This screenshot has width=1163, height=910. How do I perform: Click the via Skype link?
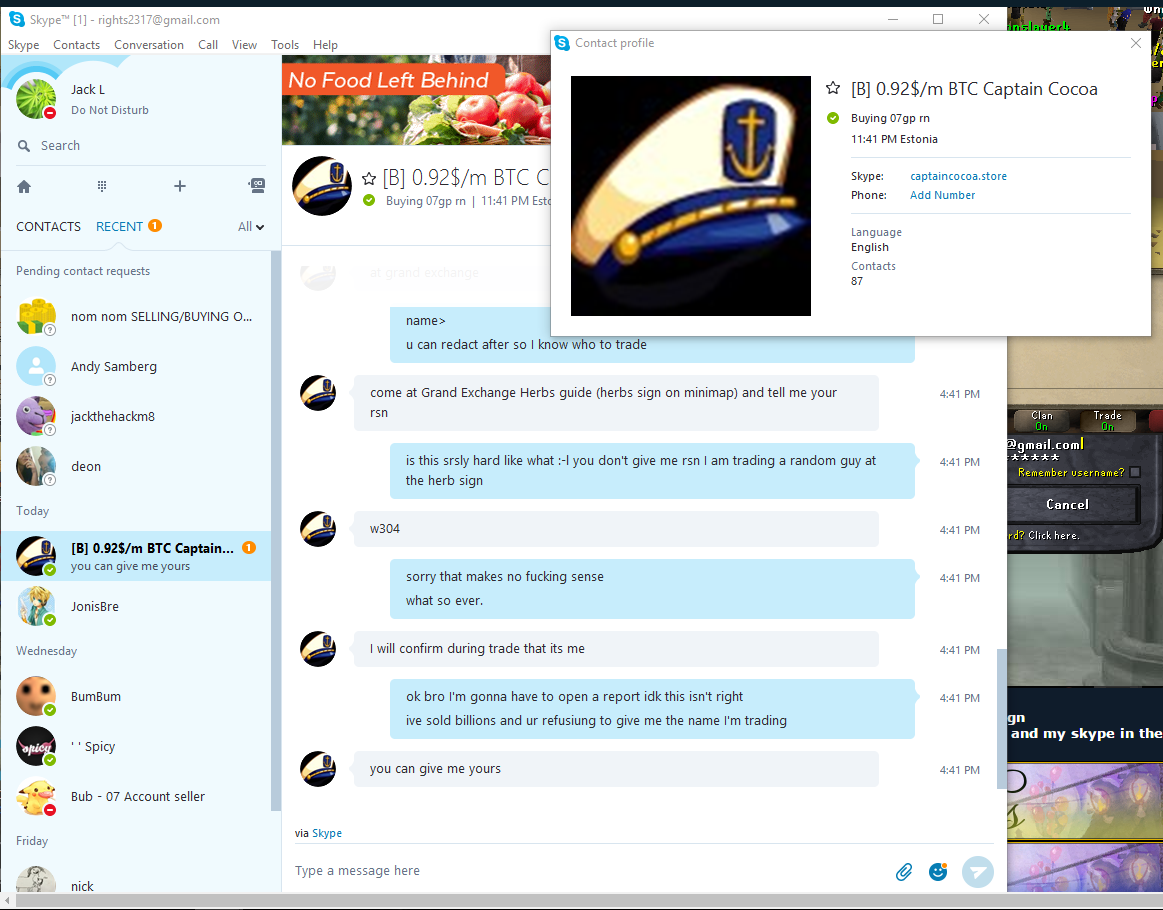tap(327, 833)
